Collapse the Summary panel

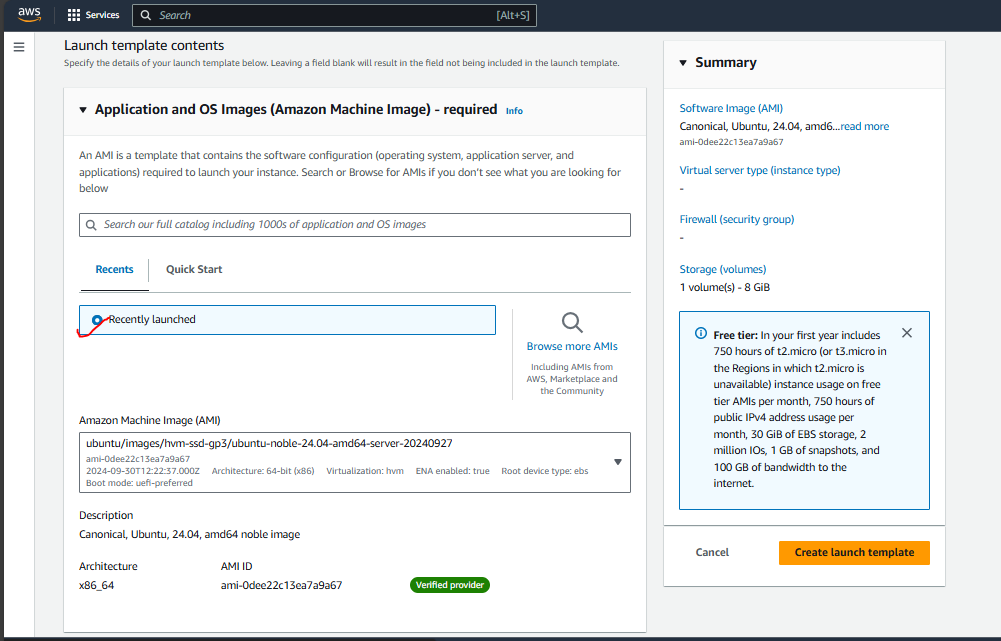coord(683,63)
